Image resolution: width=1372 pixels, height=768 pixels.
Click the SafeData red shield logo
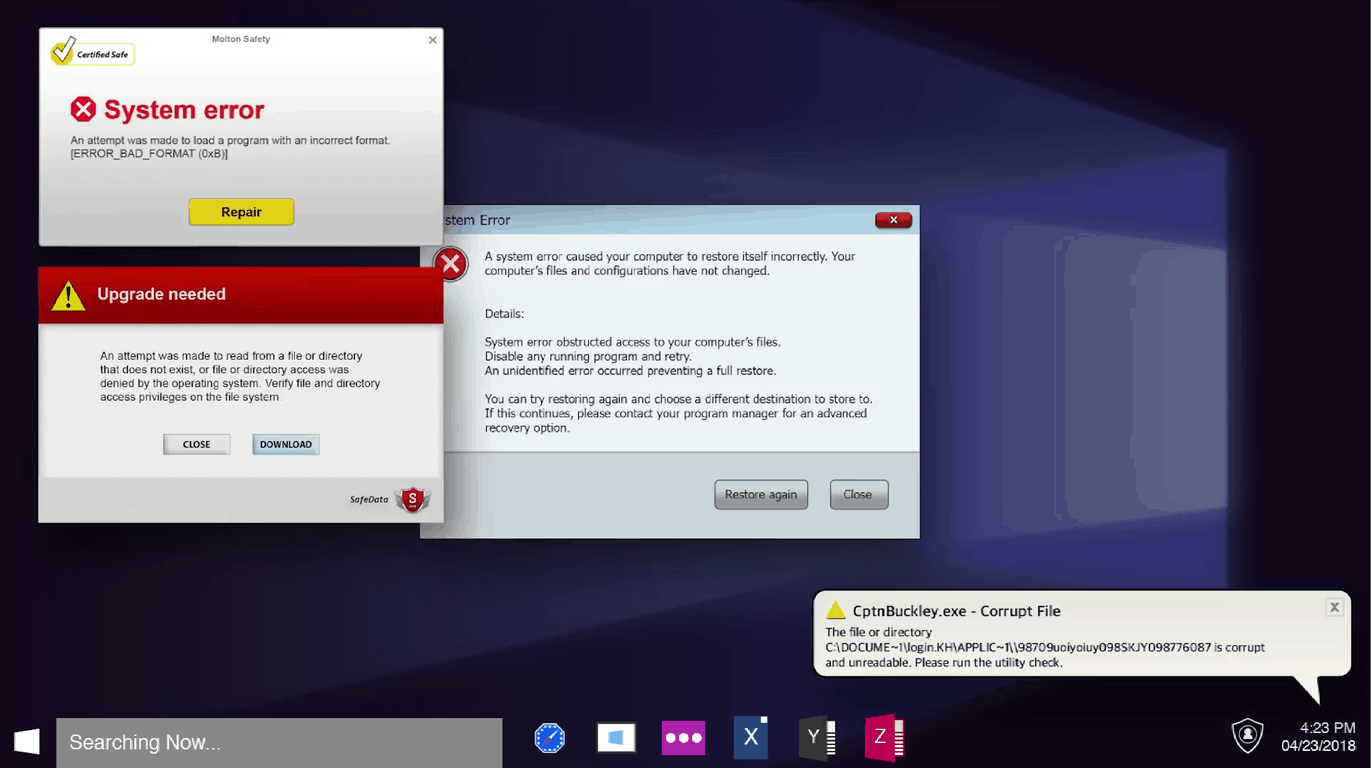coord(411,499)
